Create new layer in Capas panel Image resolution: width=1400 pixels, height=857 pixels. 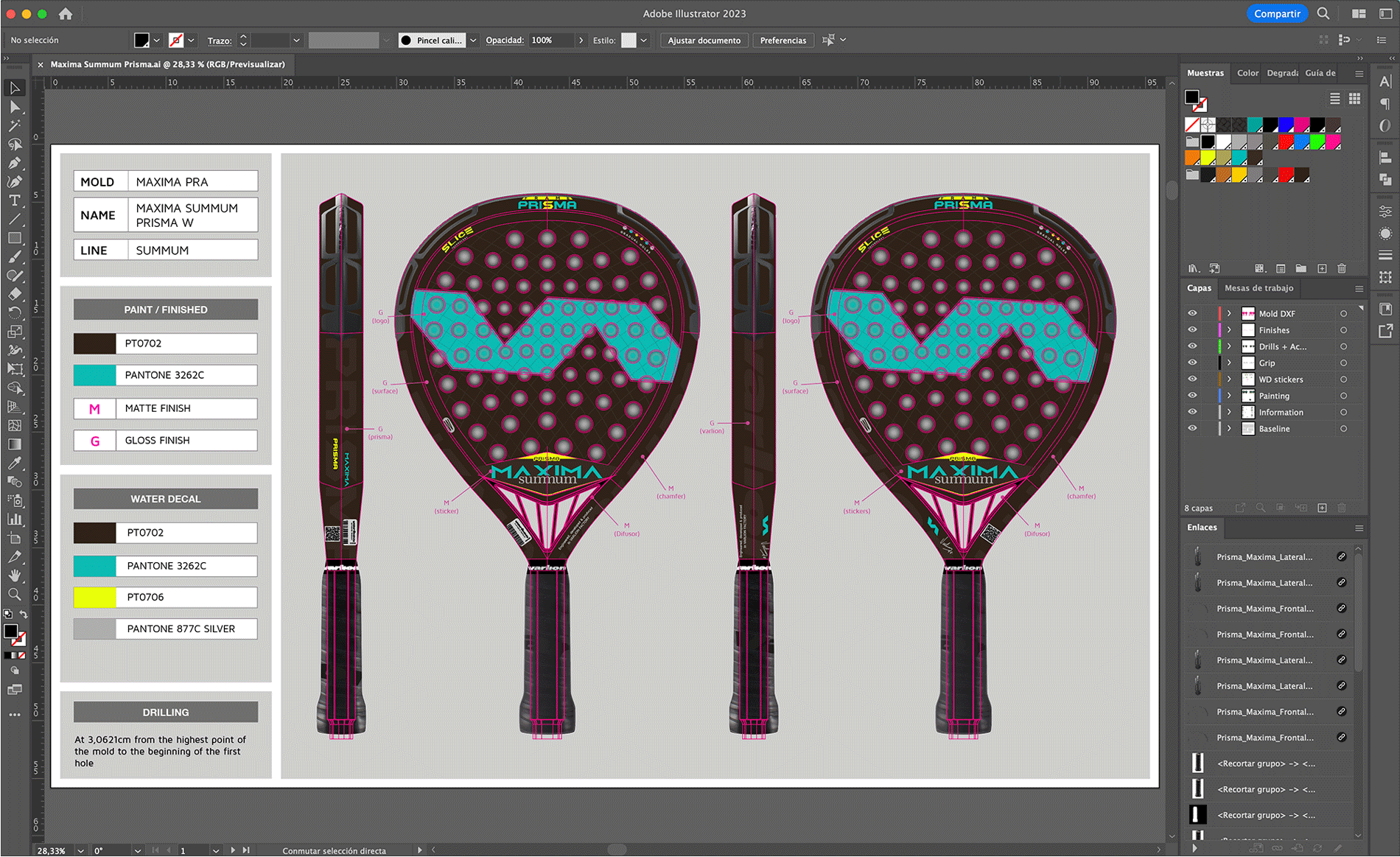click(1322, 508)
